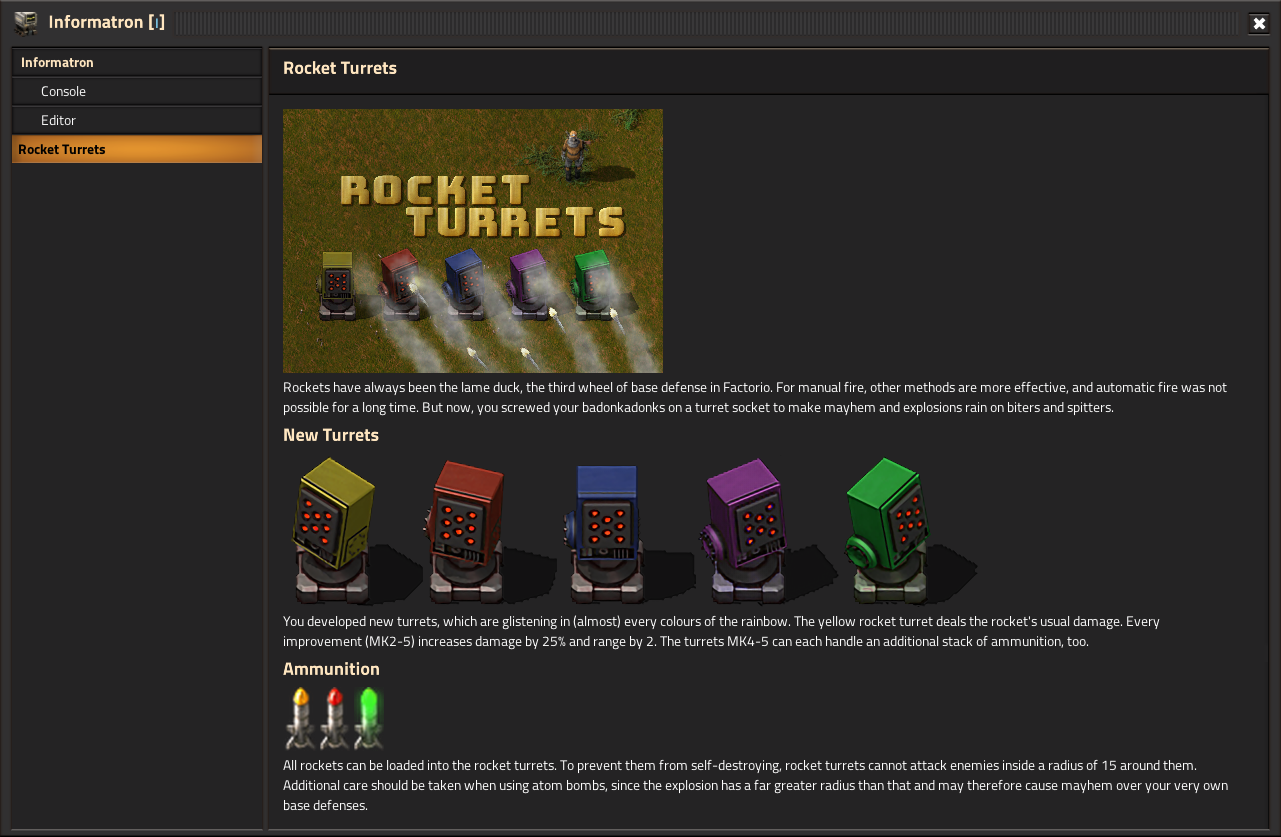Click the engineer character in the banner
This screenshot has height=837, width=1281.
pyautogui.click(x=573, y=154)
